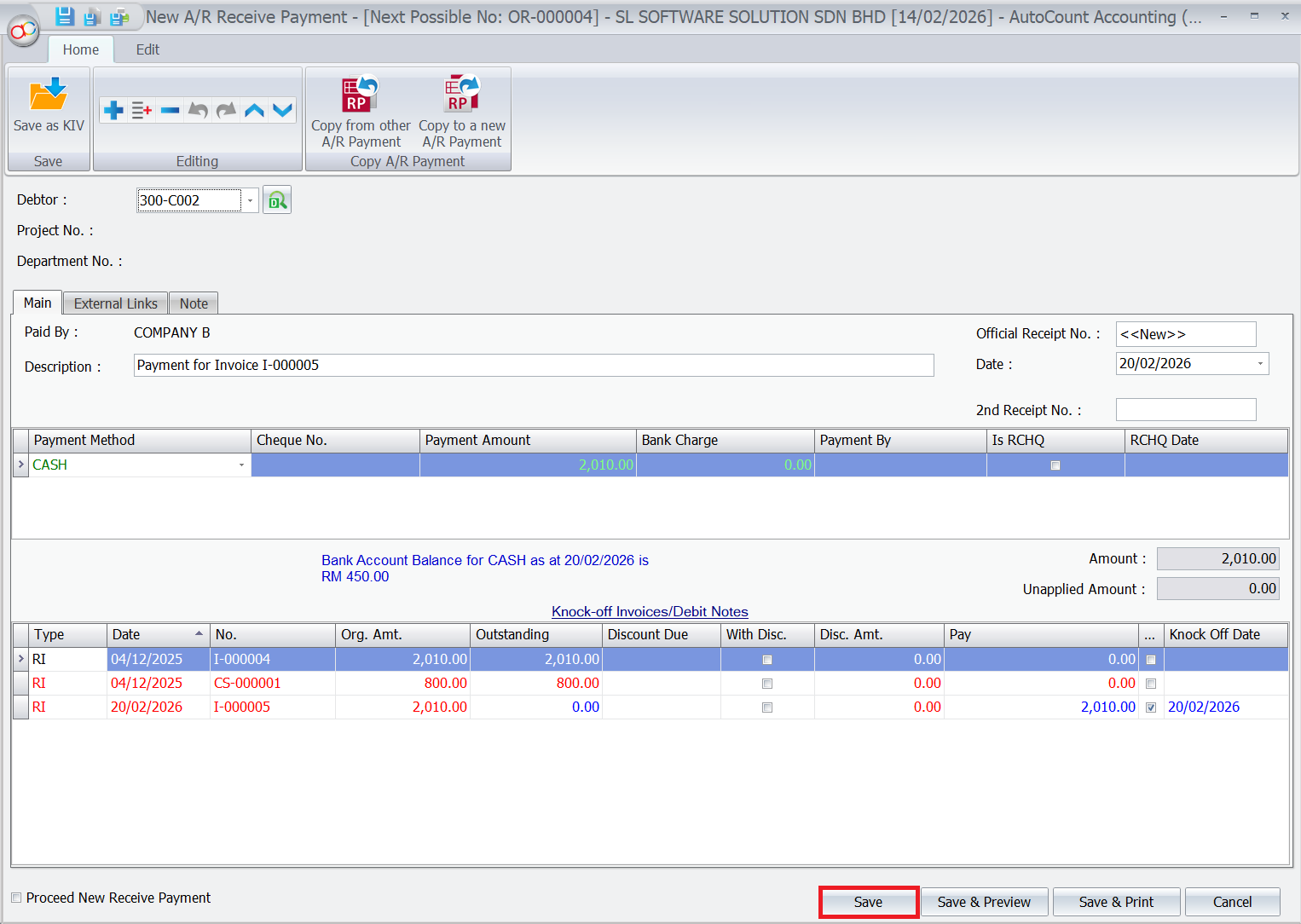Open the External Links tab
The image size is (1301, 924).
(115, 303)
